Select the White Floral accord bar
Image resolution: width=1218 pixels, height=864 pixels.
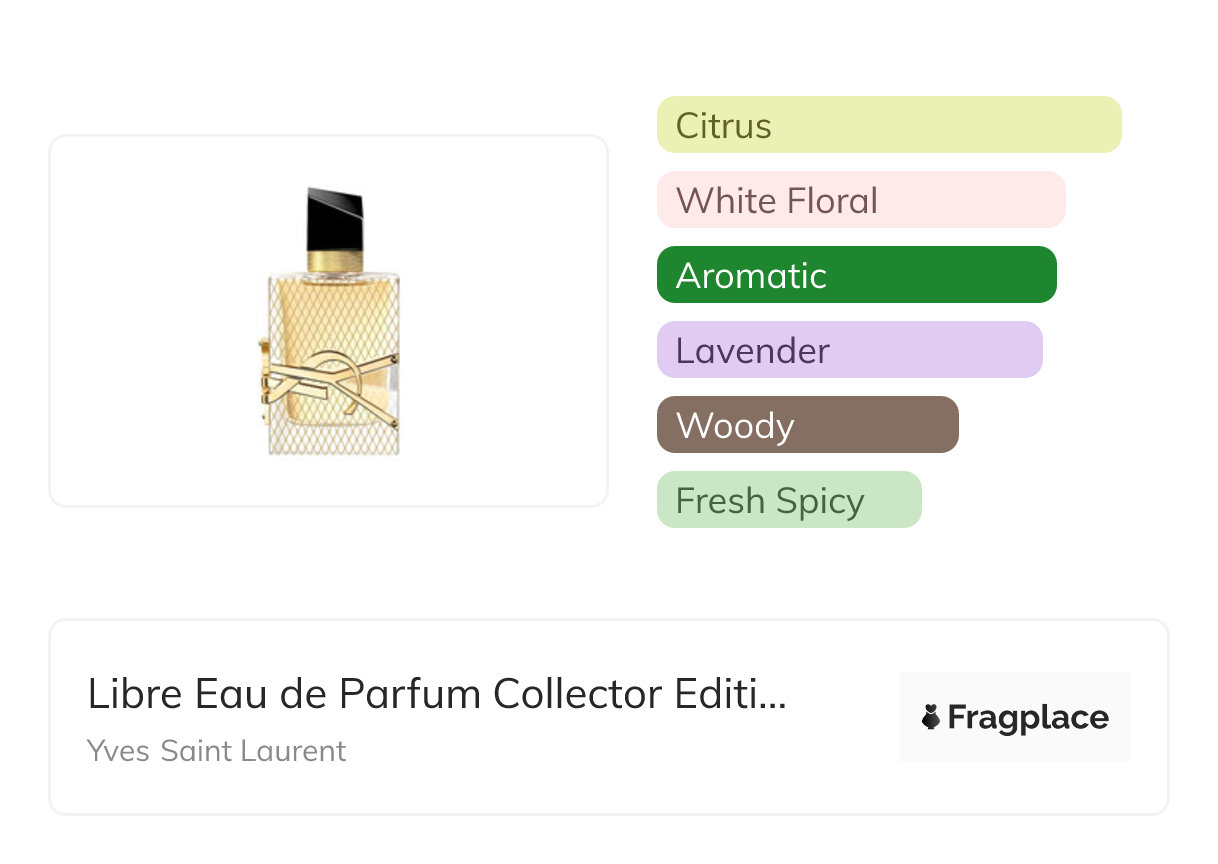coord(861,200)
